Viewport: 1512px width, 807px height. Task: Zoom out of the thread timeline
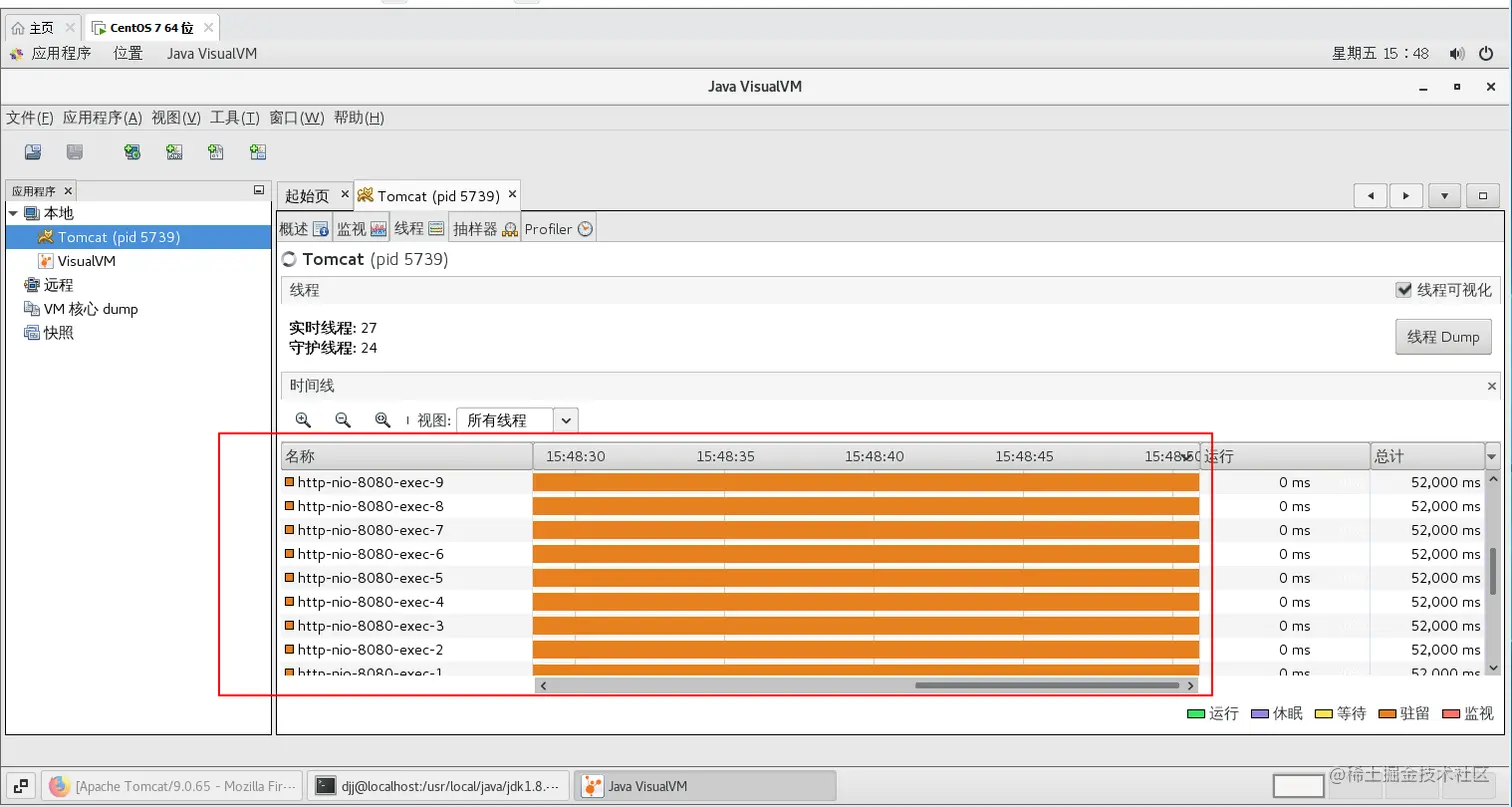tap(342, 420)
